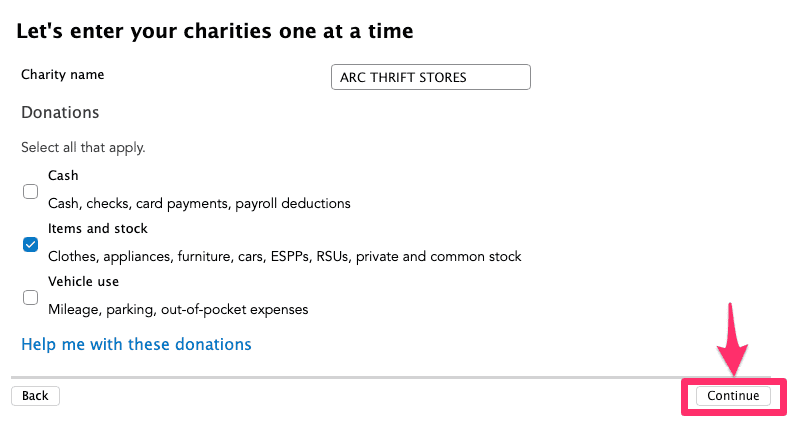Click the Donations section heading
The width and height of the screenshot is (794, 434).
60,112
